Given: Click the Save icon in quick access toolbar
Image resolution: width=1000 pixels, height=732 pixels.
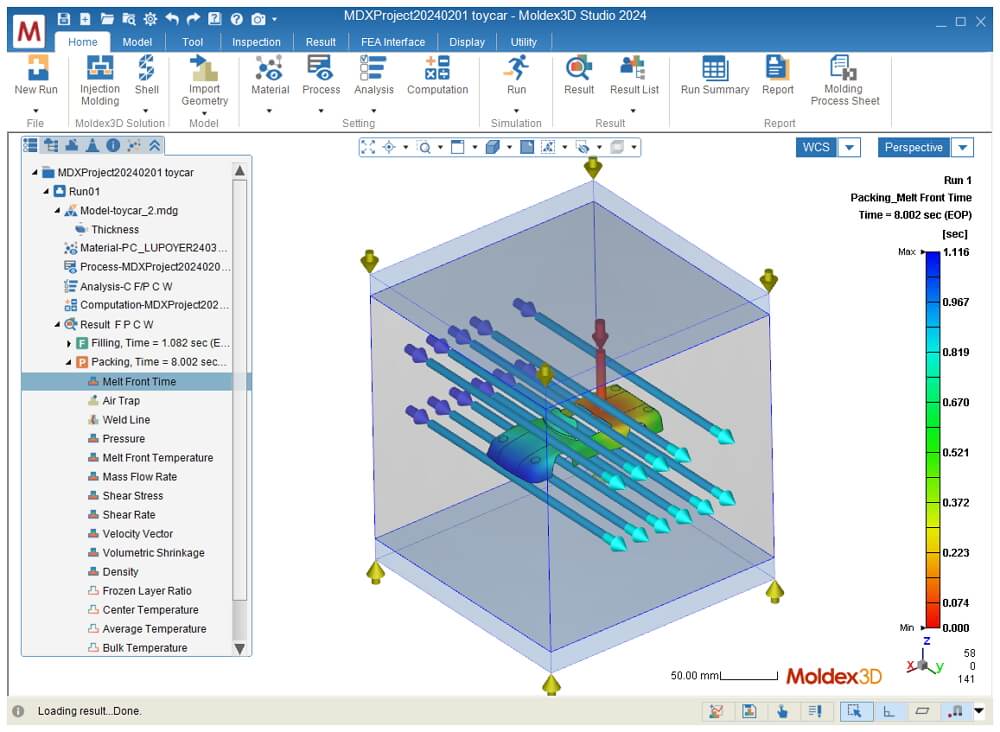Looking at the screenshot, I should [63, 18].
